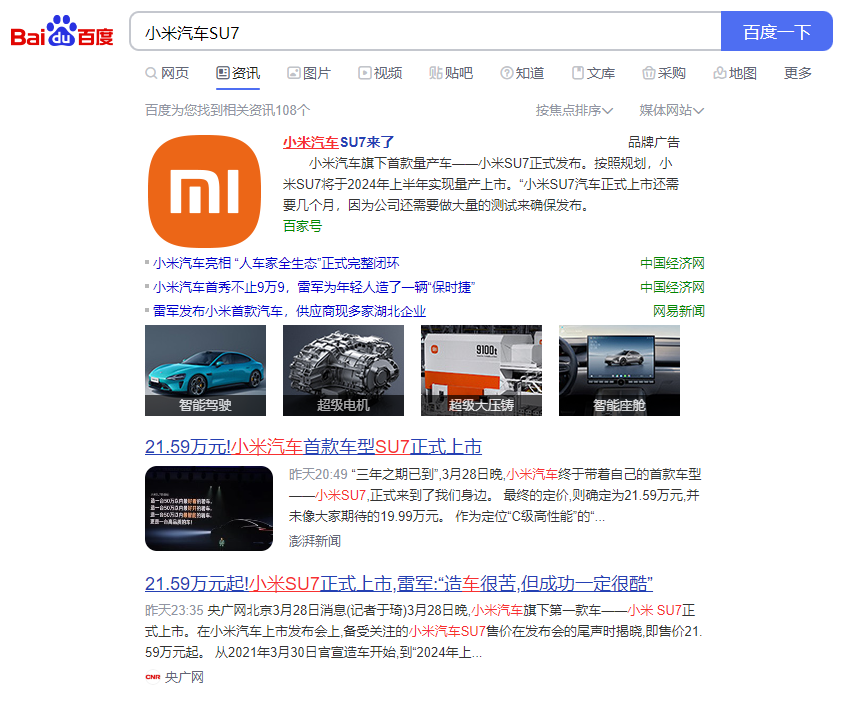The width and height of the screenshot is (842, 701).
Task: Open the 网页 tab
Action: (x=168, y=73)
